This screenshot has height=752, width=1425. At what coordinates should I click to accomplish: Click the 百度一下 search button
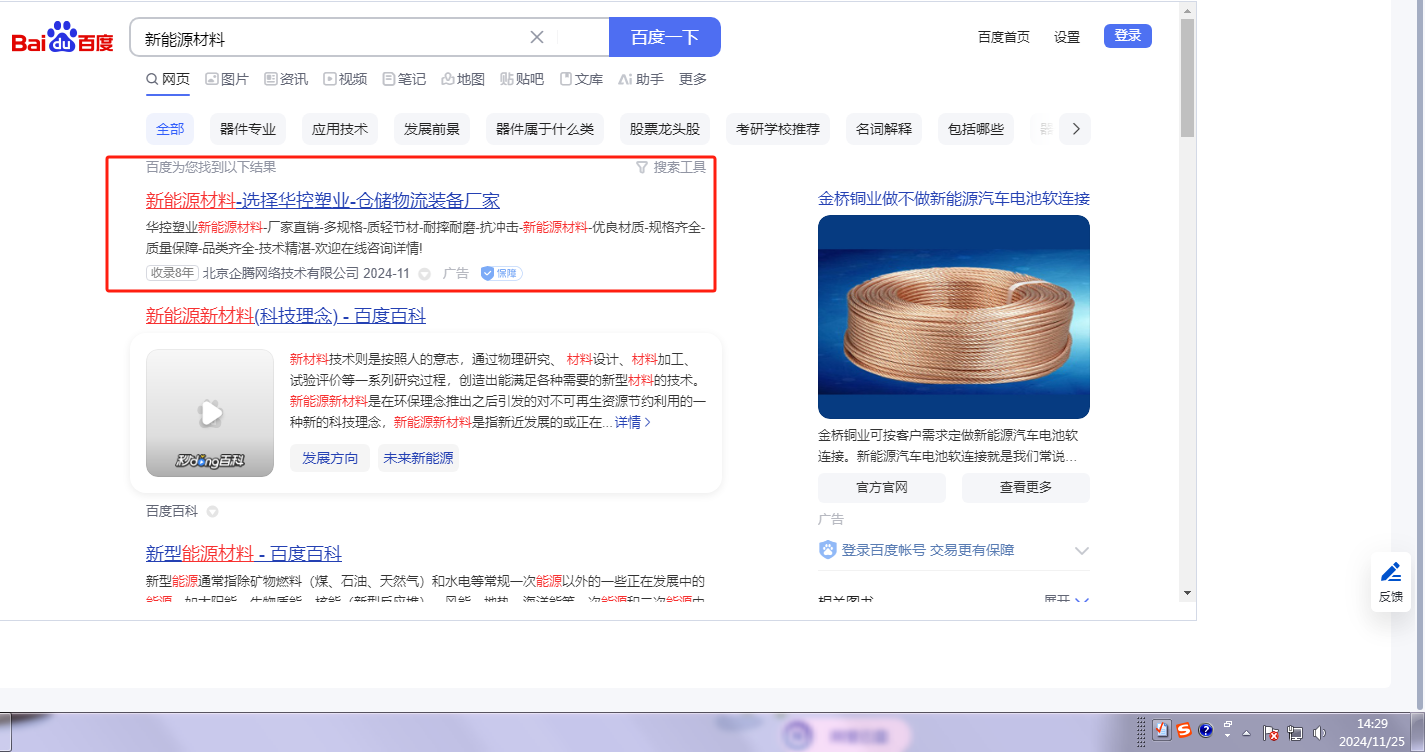pos(665,37)
